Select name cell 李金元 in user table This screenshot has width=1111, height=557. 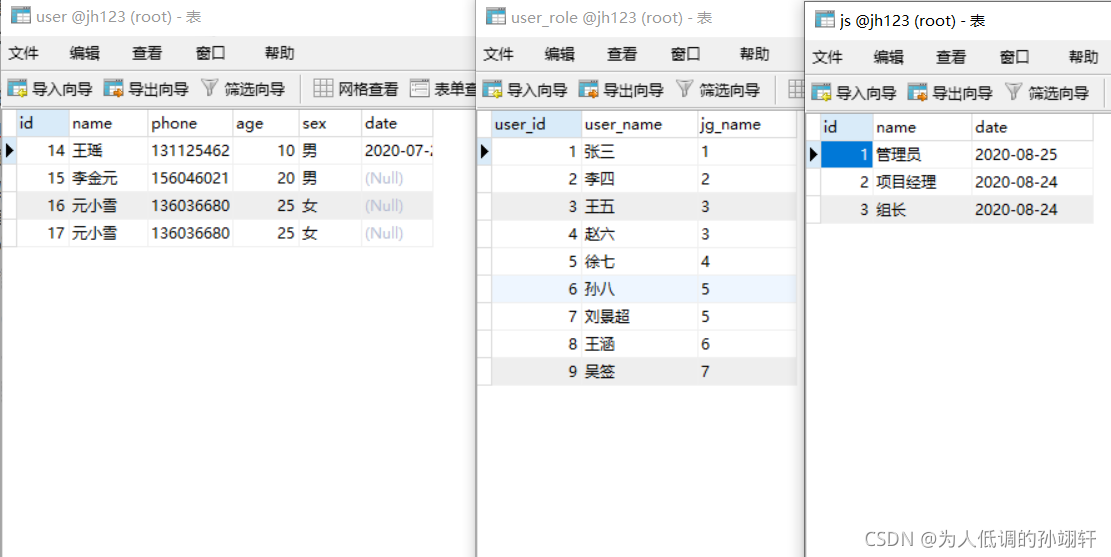click(x=108, y=178)
